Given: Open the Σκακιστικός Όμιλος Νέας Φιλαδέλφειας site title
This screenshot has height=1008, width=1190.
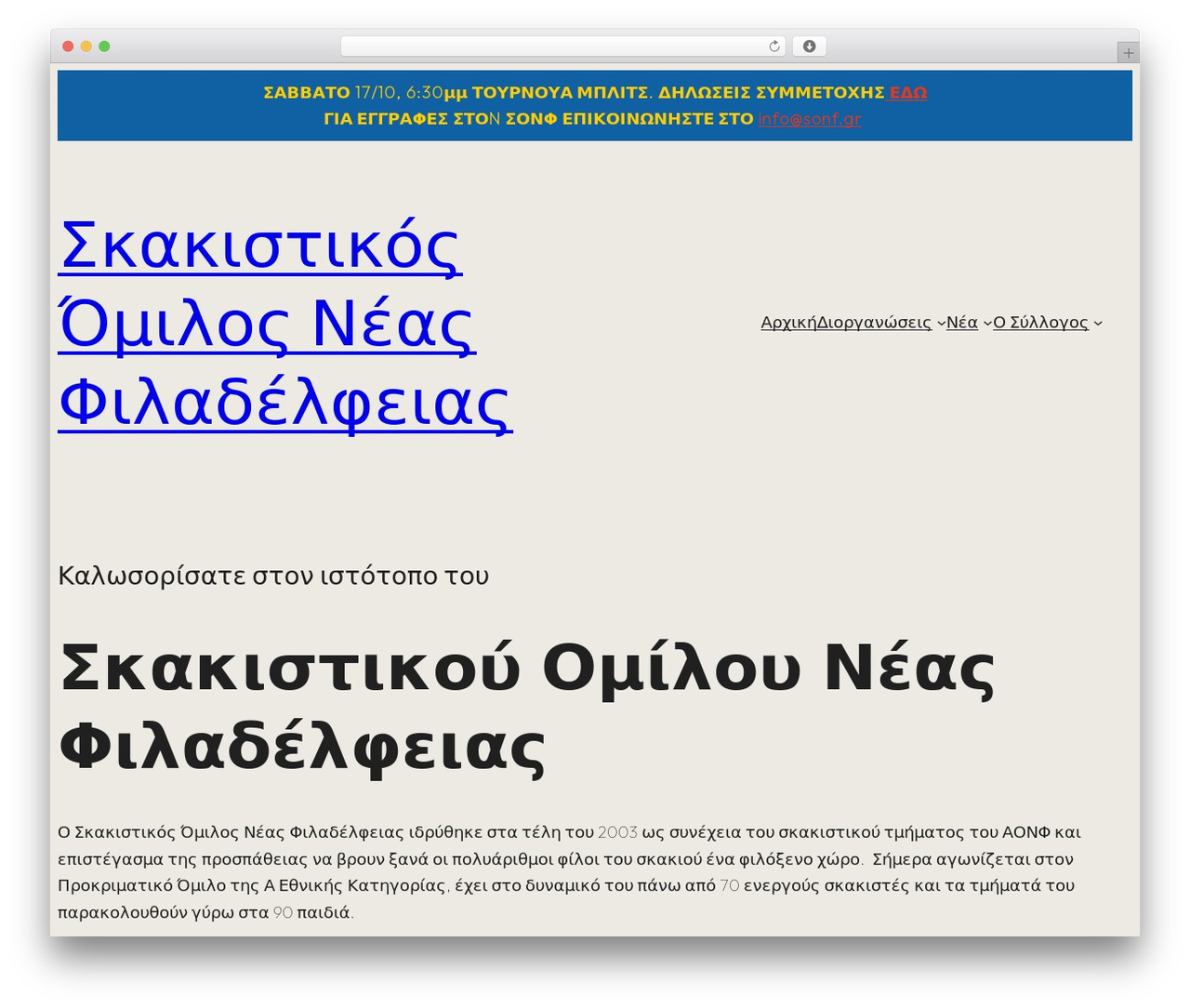Looking at the screenshot, I should coord(285,323).
